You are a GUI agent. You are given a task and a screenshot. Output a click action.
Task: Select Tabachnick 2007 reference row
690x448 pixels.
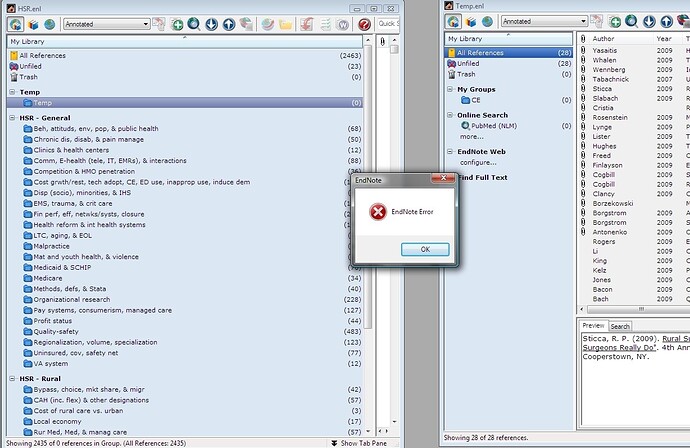(634, 79)
